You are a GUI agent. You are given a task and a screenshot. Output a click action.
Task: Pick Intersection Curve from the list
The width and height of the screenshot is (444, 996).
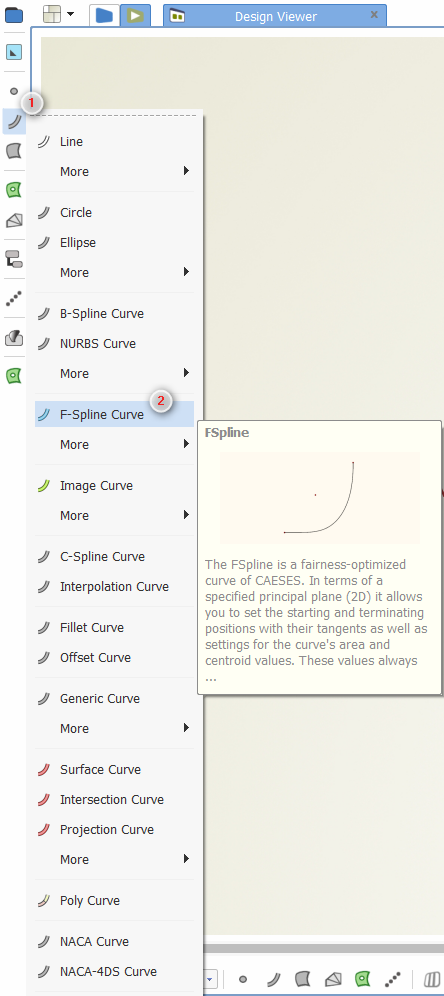[114, 800]
